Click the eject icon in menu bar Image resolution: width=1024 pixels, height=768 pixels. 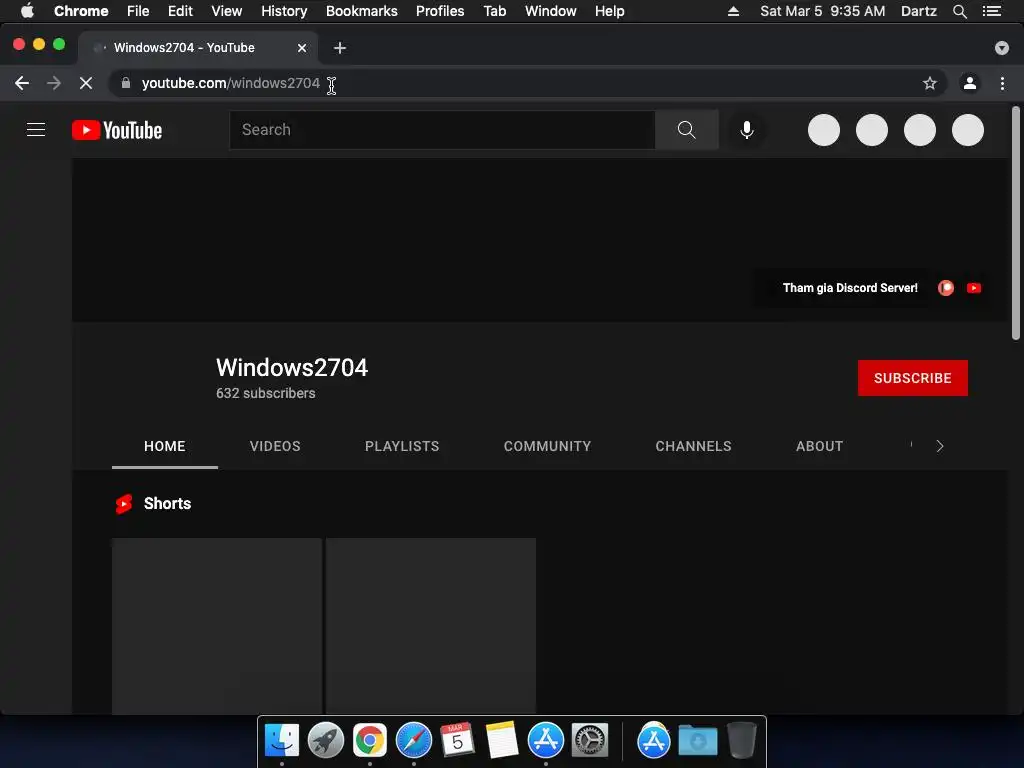point(733,11)
